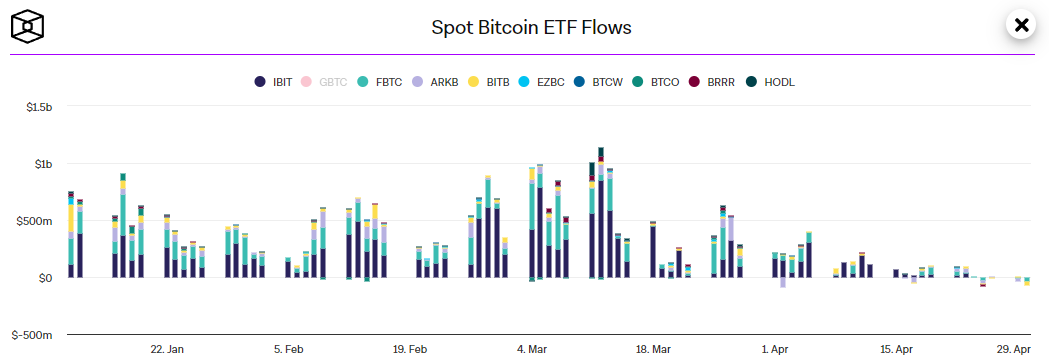Click the first bar of the chart
1049x363 pixels.
tap(71, 234)
